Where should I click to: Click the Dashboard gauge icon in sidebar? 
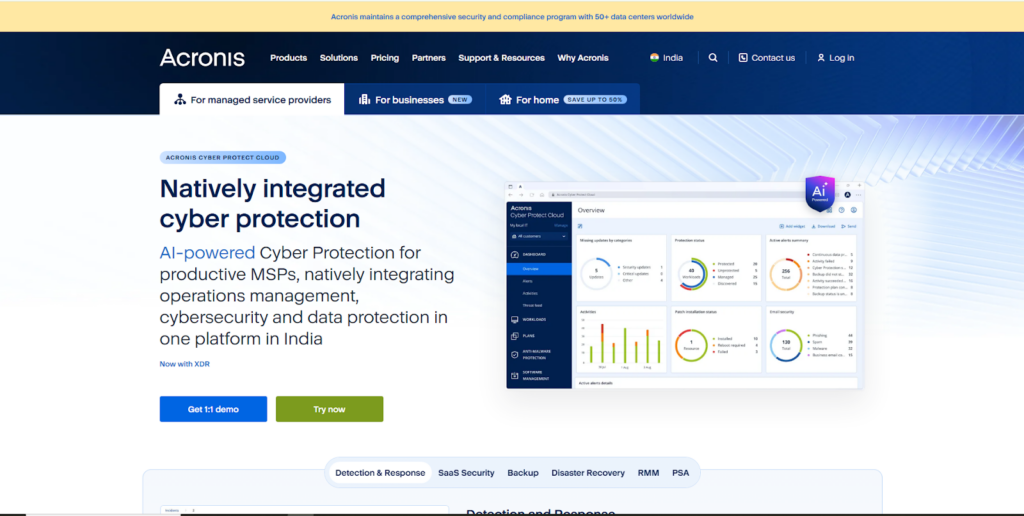pos(514,255)
